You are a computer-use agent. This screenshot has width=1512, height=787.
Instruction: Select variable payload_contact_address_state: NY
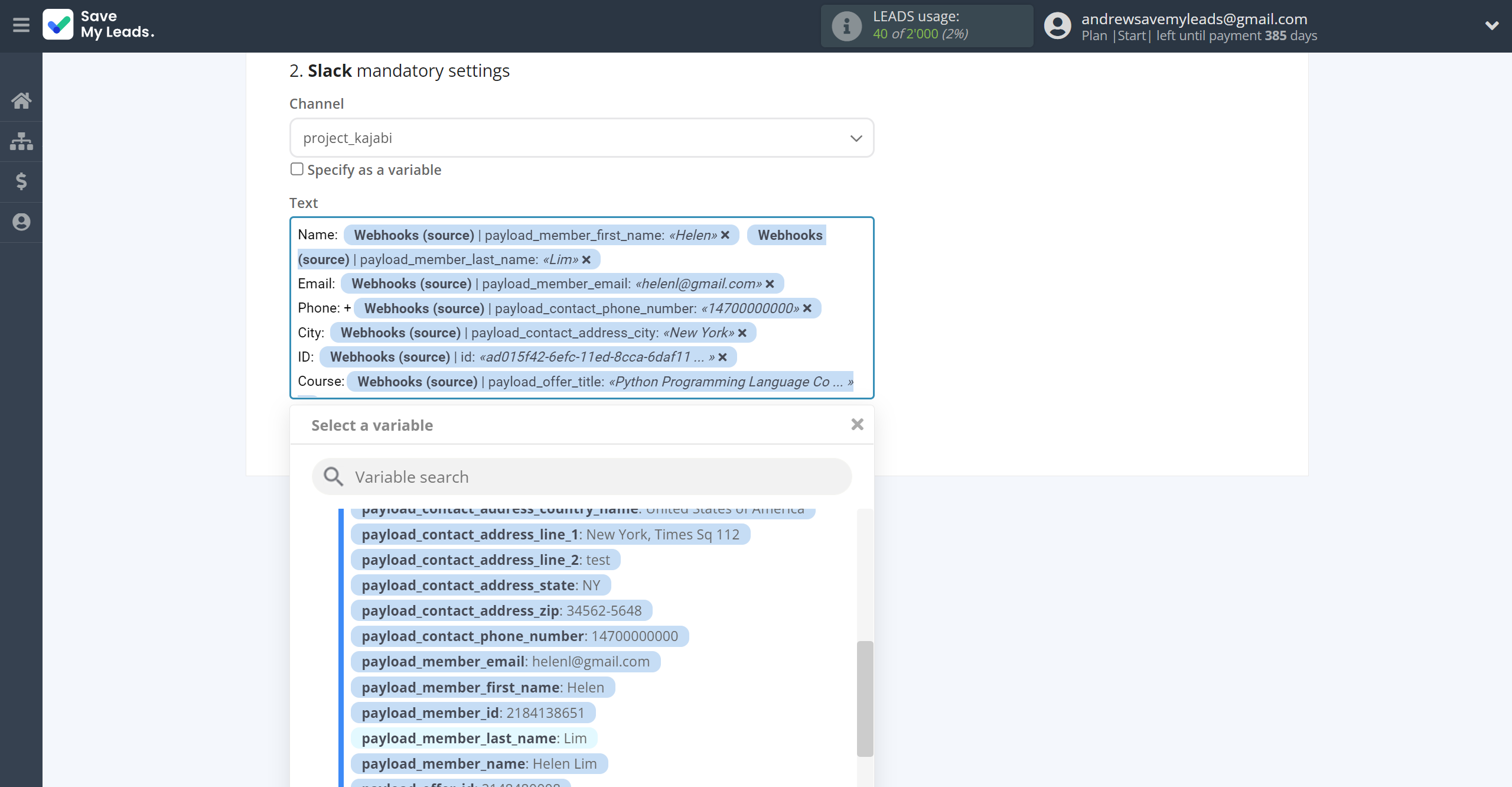[481, 585]
